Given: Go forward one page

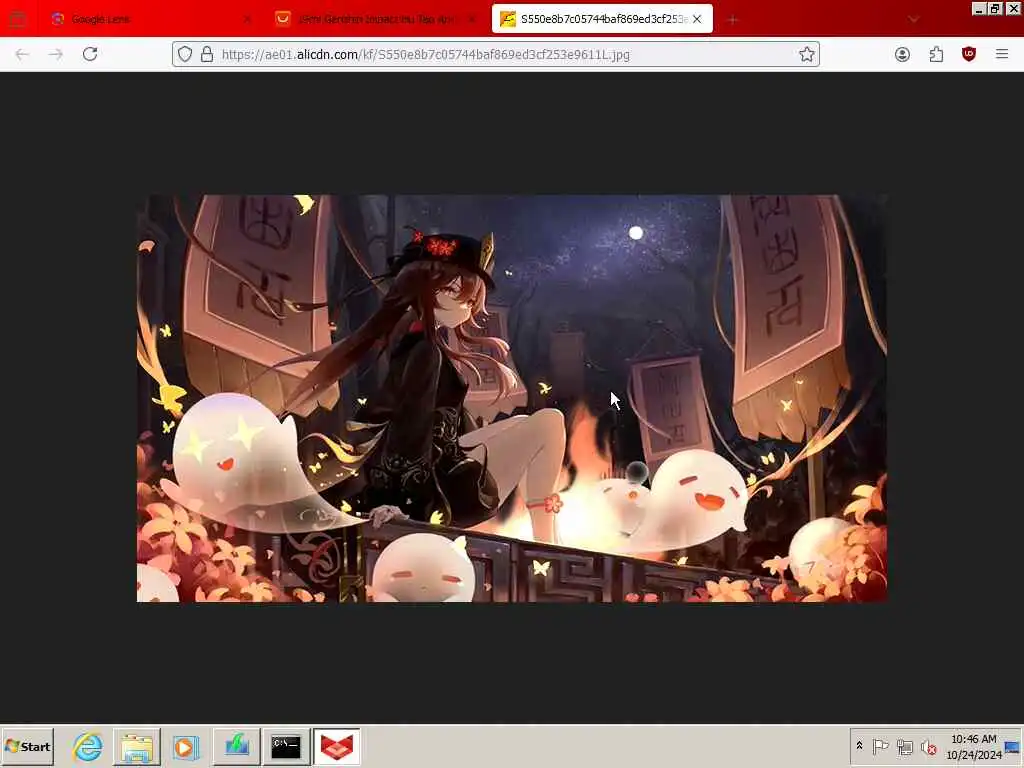Looking at the screenshot, I should [x=56, y=54].
